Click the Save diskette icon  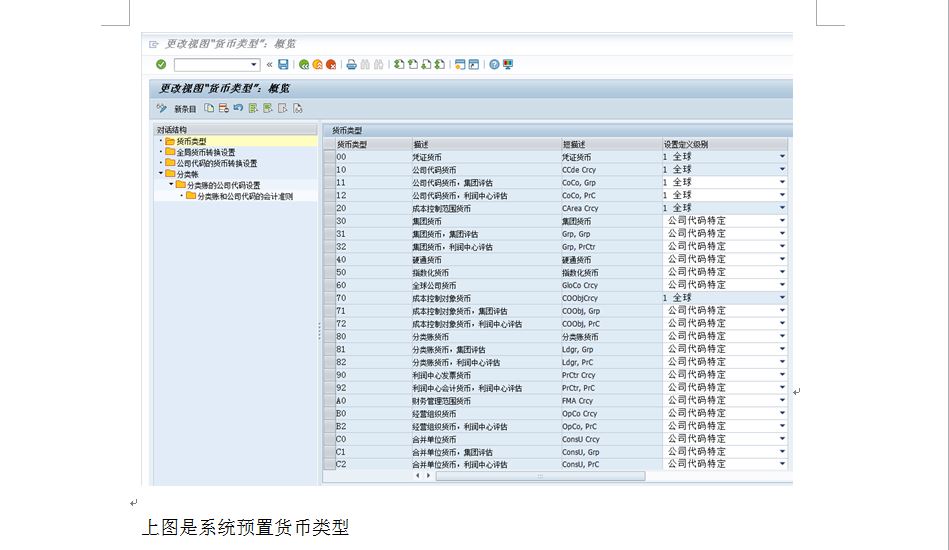(x=283, y=64)
